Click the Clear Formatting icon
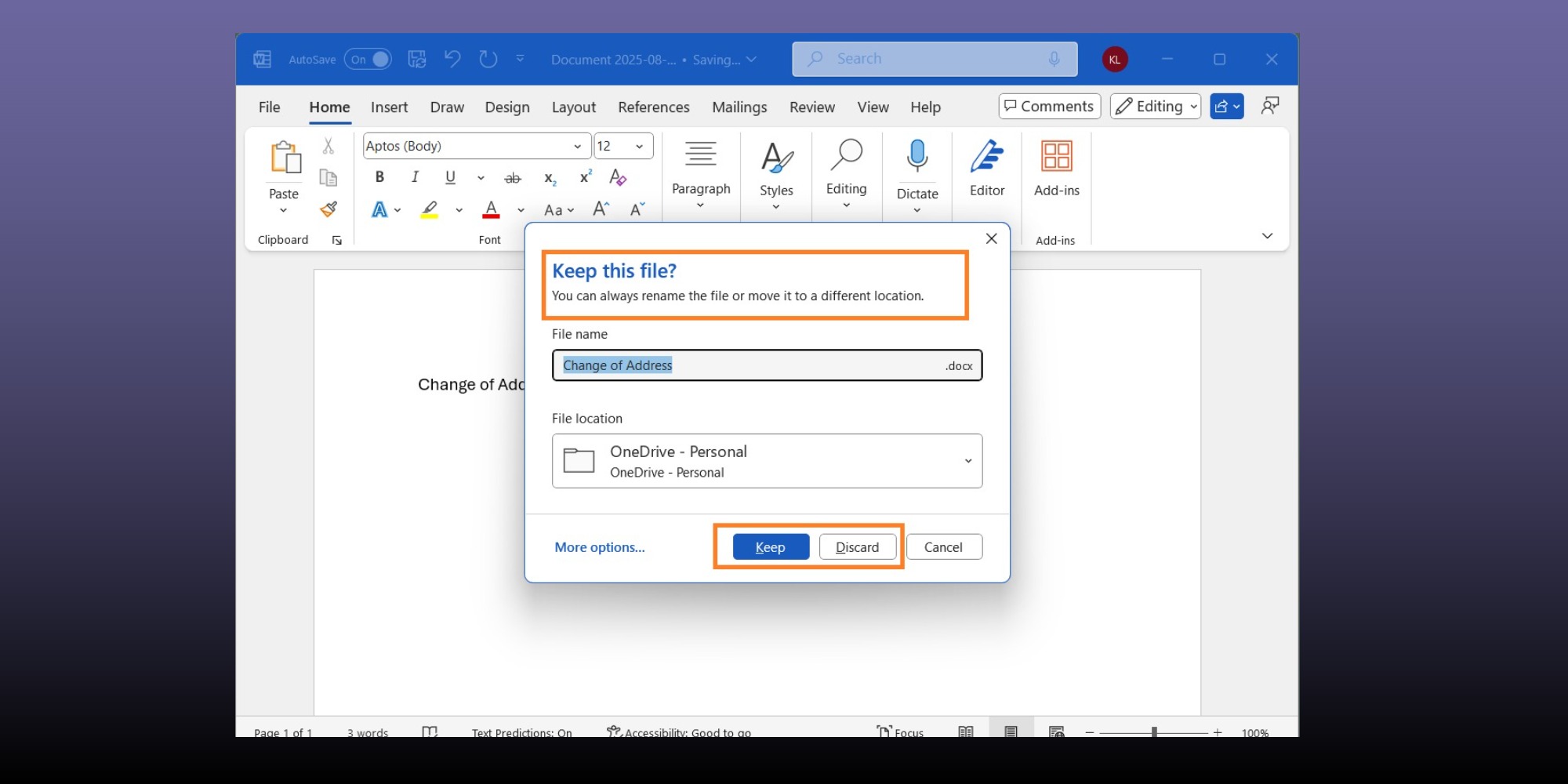Viewport: 1568px width, 784px height. (618, 177)
